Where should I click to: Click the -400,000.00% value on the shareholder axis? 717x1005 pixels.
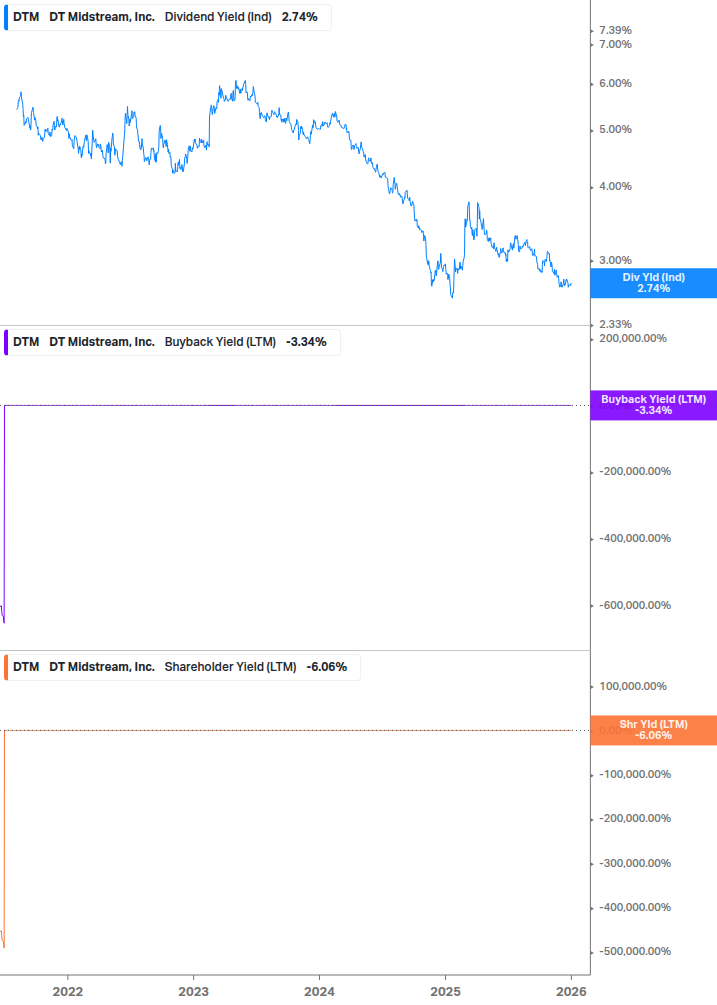pos(635,908)
